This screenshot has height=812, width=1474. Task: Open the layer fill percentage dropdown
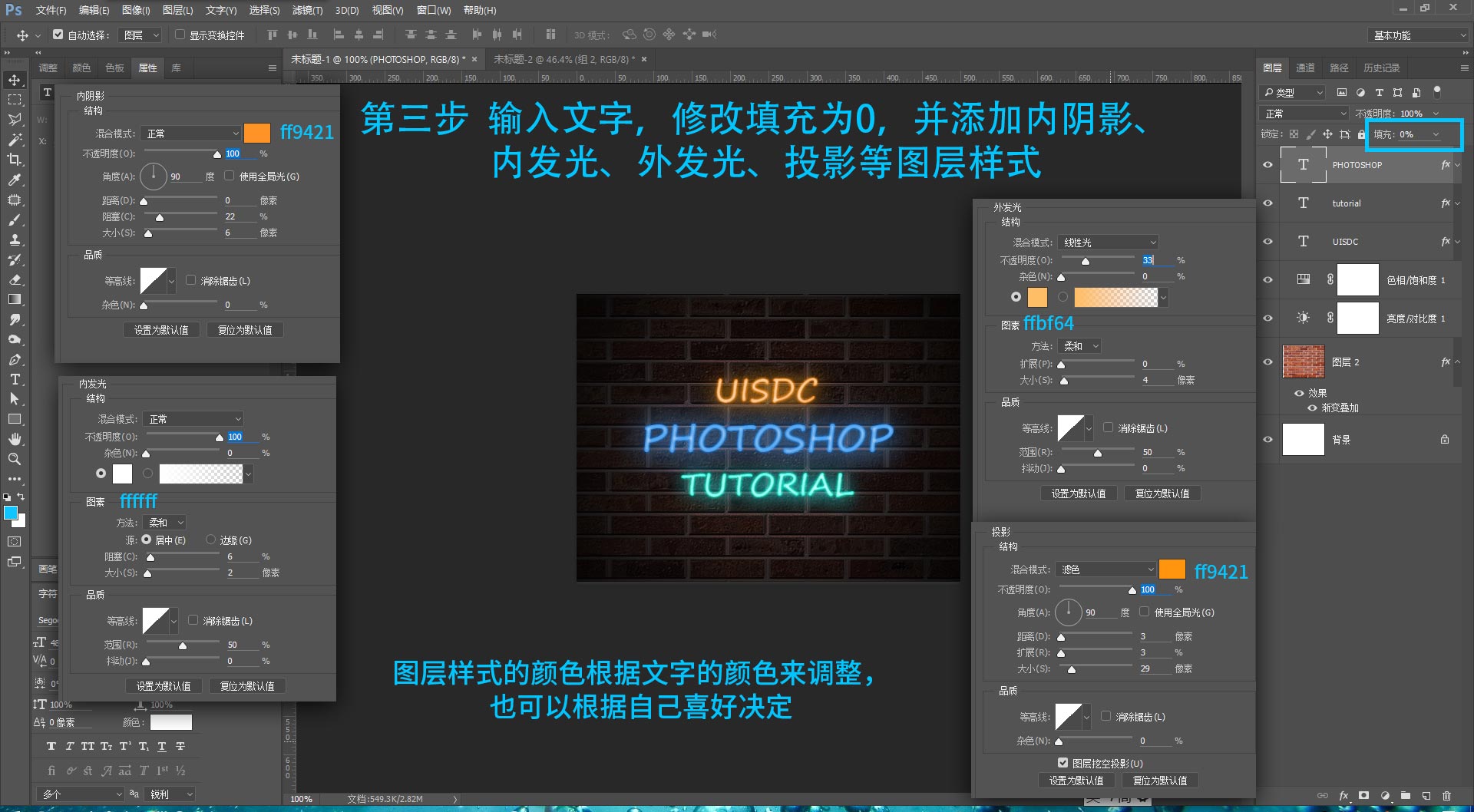pyautogui.click(x=1436, y=134)
